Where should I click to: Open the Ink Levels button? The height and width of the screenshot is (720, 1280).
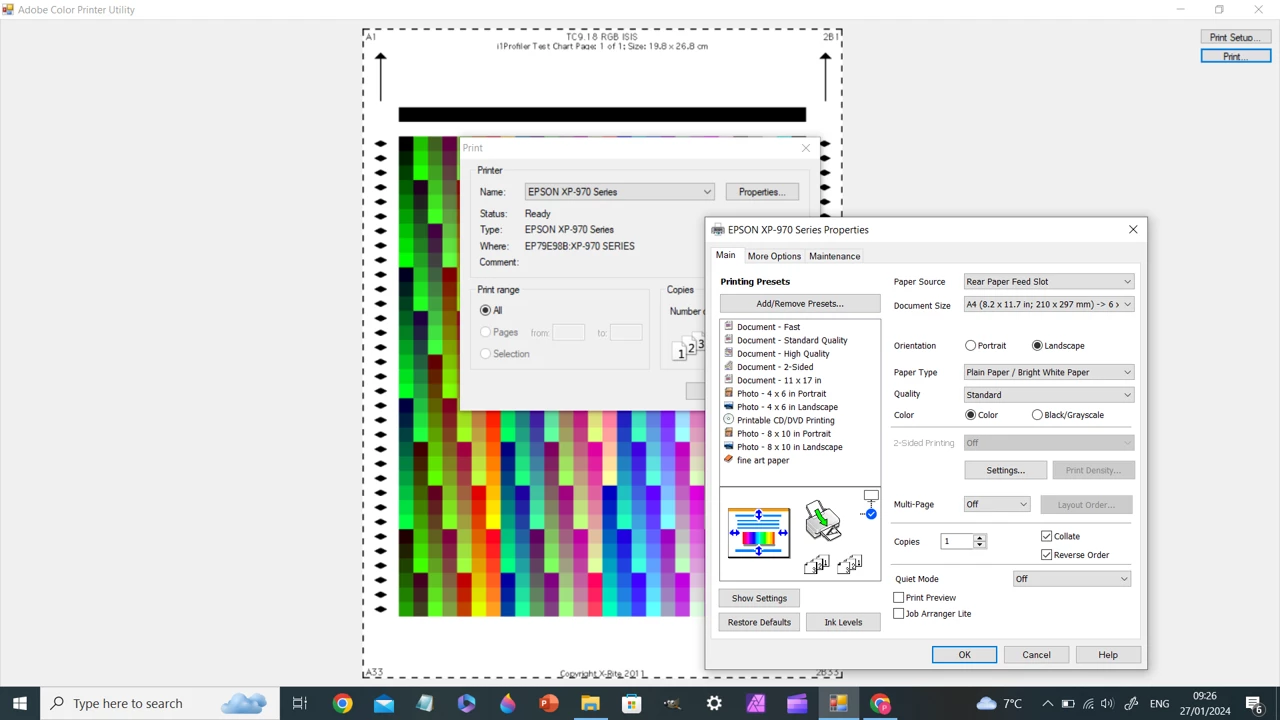(x=843, y=622)
